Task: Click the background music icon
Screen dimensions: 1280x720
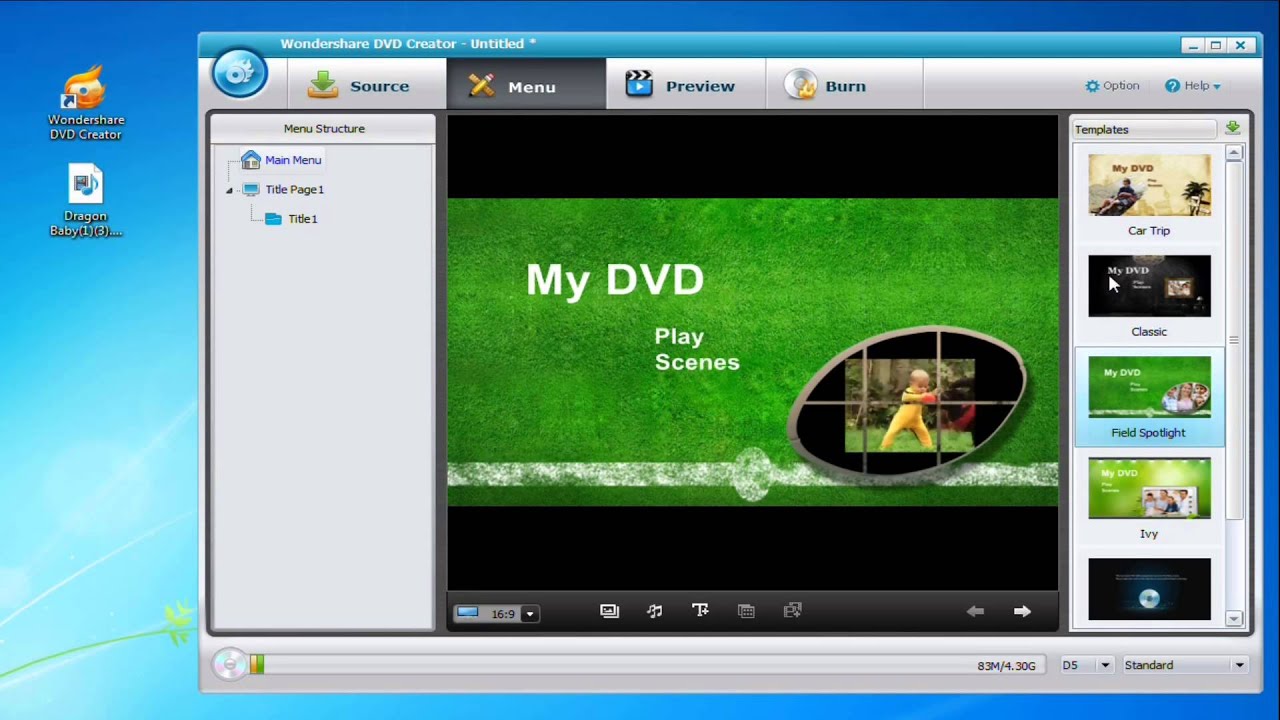Action: point(655,611)
